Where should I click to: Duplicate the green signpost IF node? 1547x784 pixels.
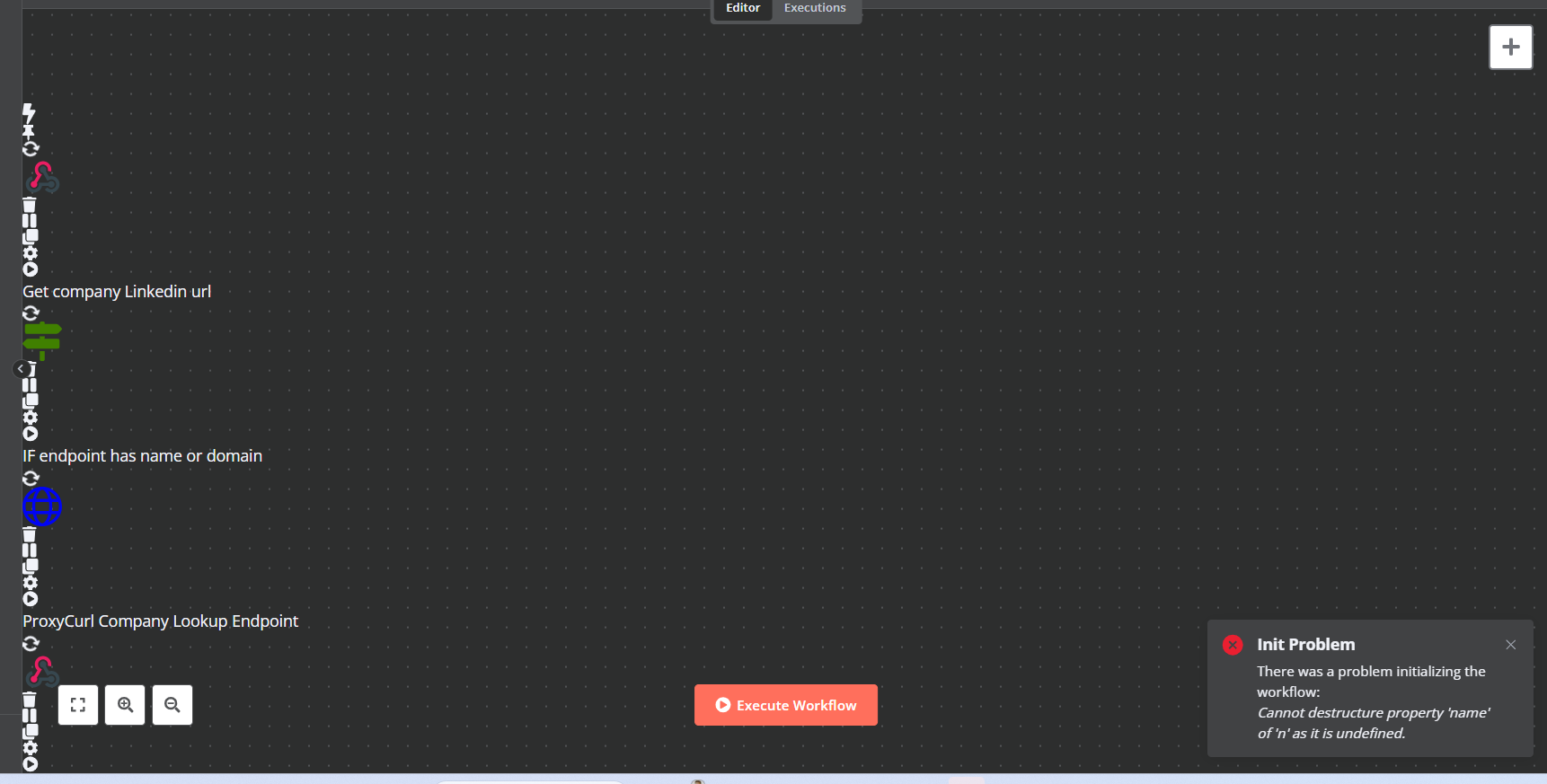coord(31,401)
